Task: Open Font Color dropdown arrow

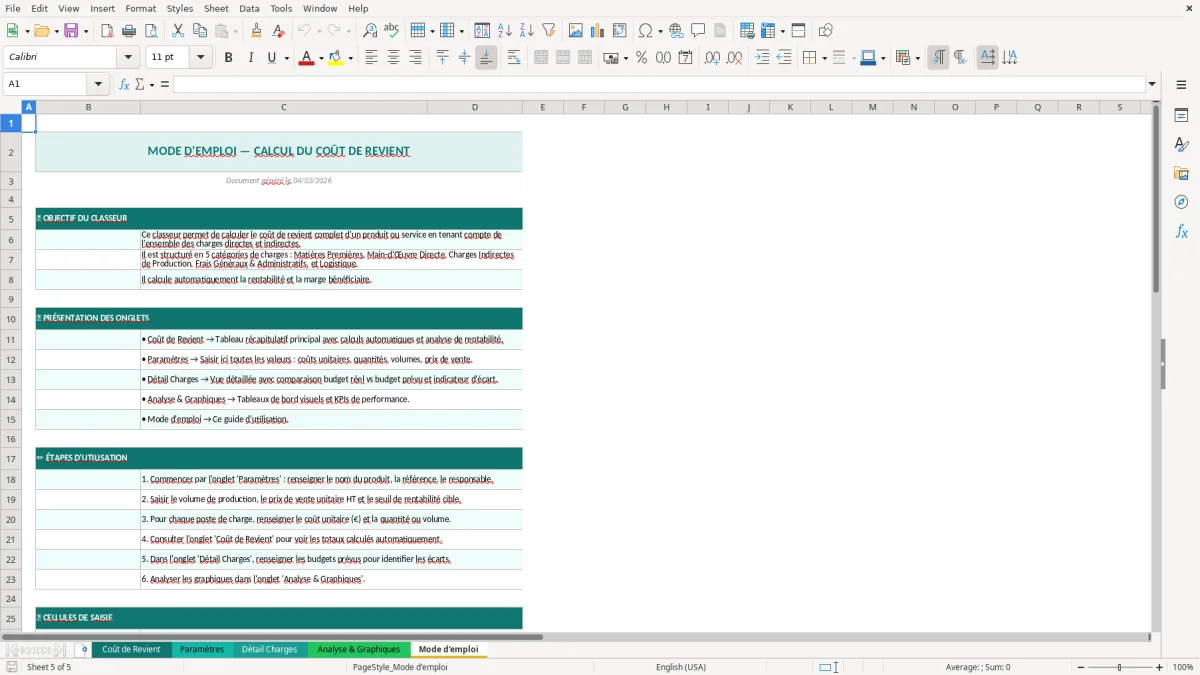Action: 320,58
